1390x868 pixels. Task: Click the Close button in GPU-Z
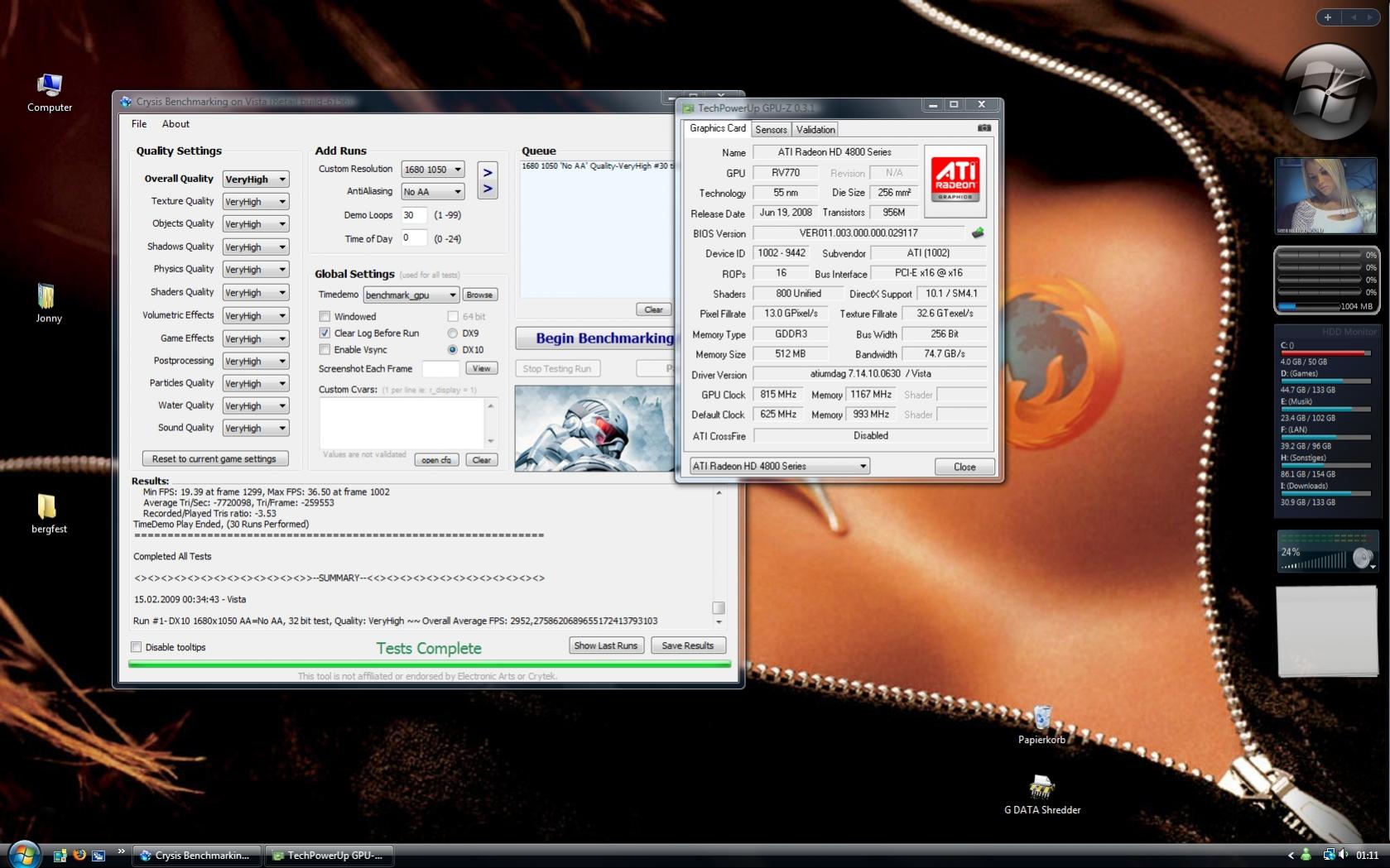(964, 467)
